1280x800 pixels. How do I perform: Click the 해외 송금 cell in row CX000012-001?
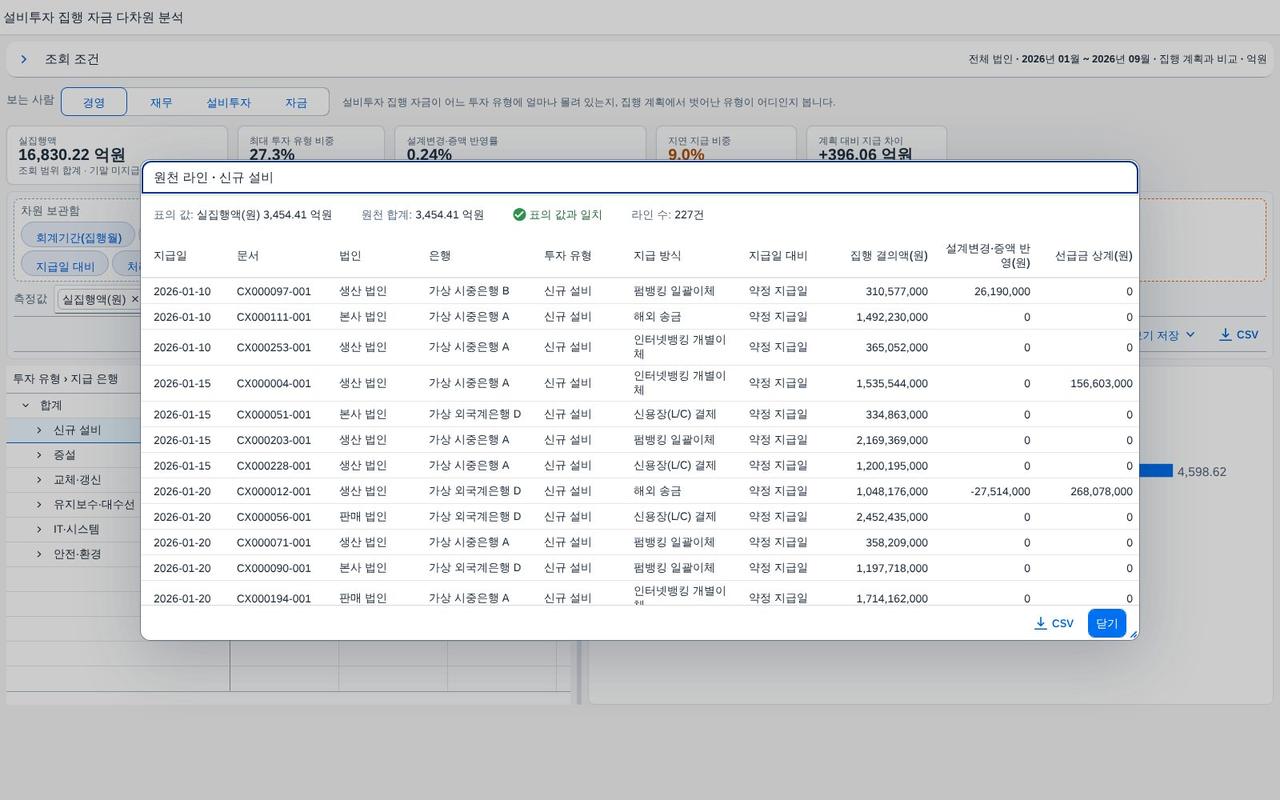click(657, 491)
